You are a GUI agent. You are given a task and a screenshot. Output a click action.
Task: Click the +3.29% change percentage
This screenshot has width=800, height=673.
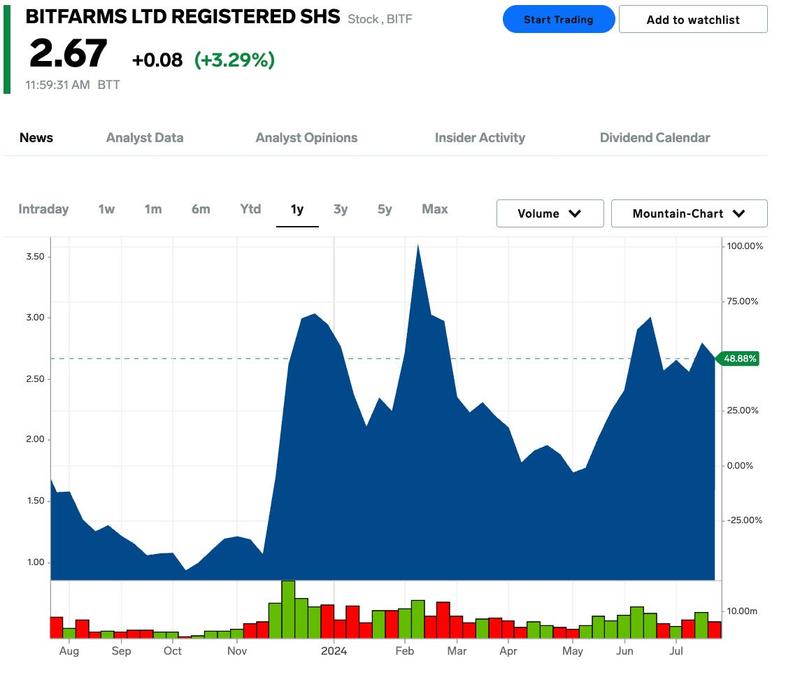[x=235, y=60]
